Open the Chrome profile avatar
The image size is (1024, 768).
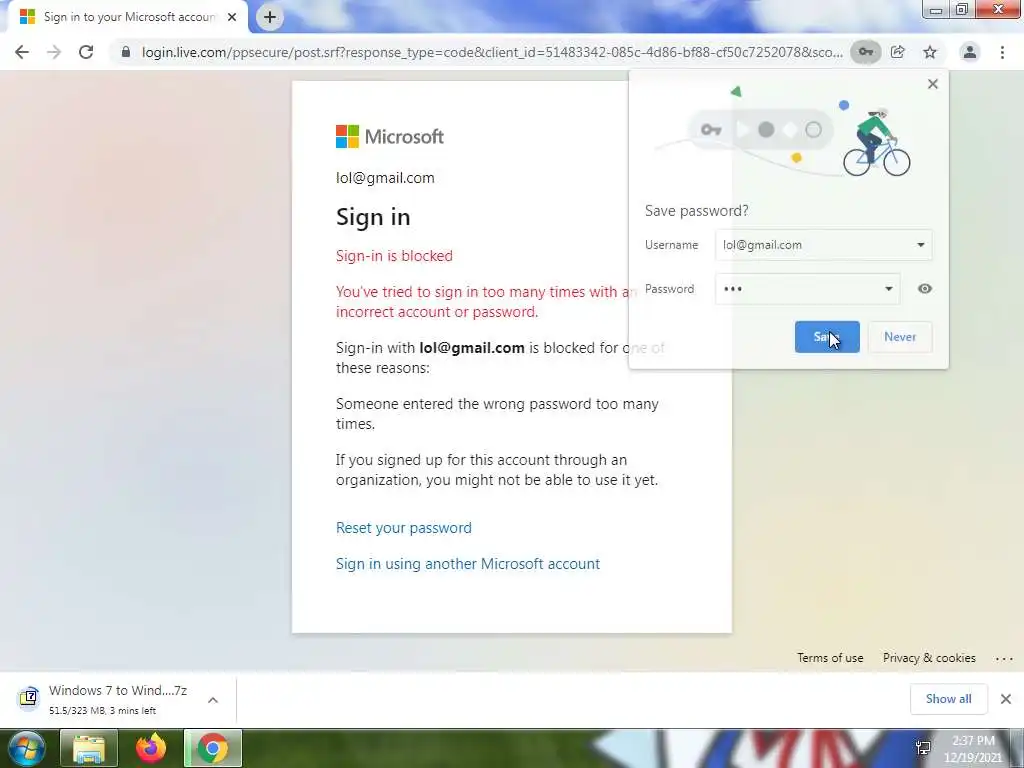970,52
